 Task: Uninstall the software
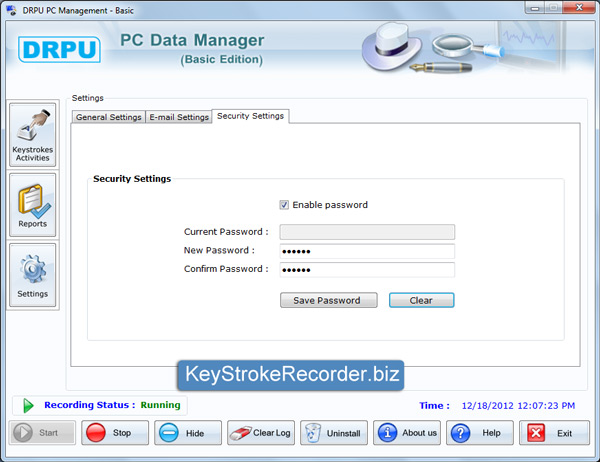334,433
